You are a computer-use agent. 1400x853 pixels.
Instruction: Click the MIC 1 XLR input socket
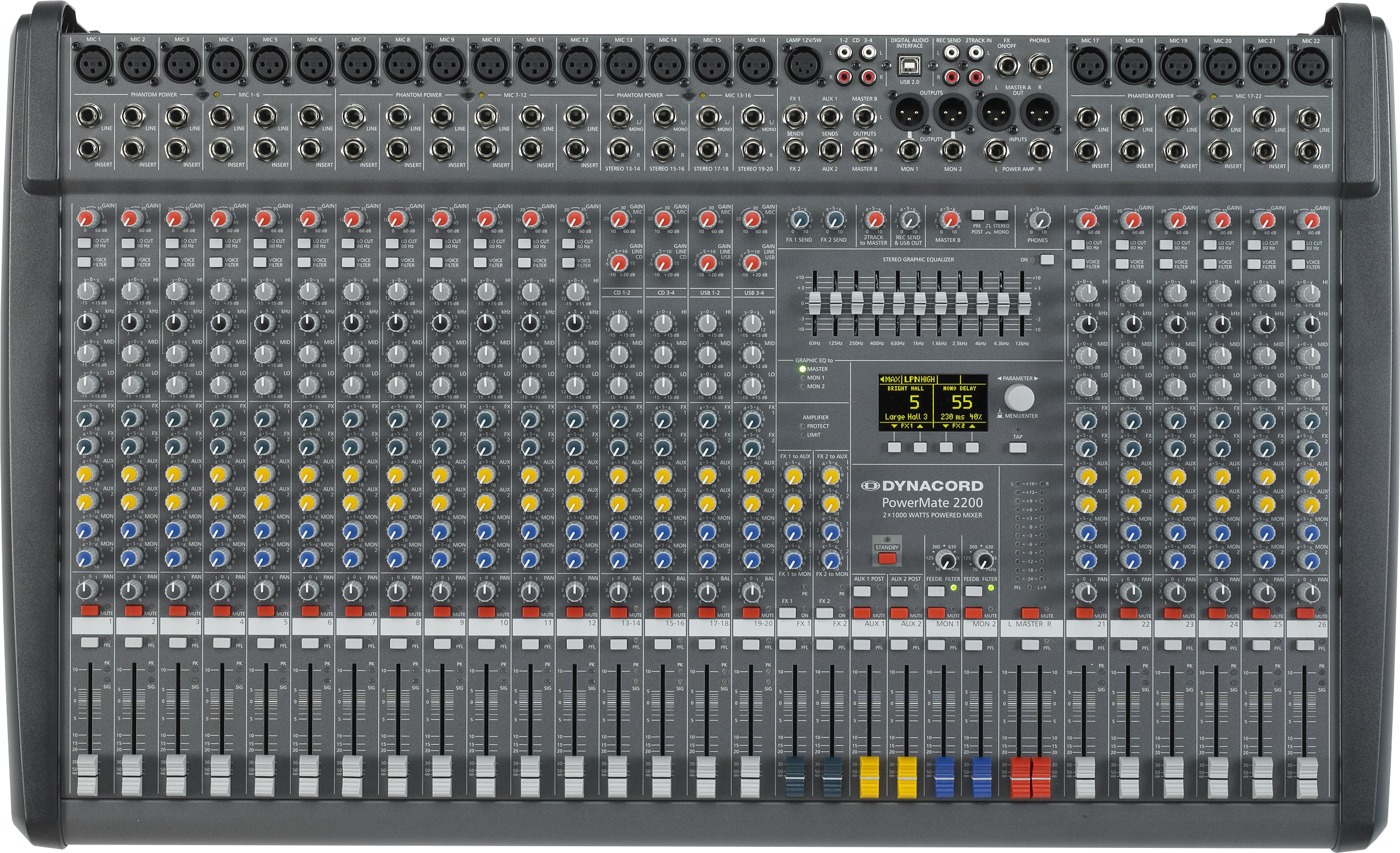[x=93, y=64]
